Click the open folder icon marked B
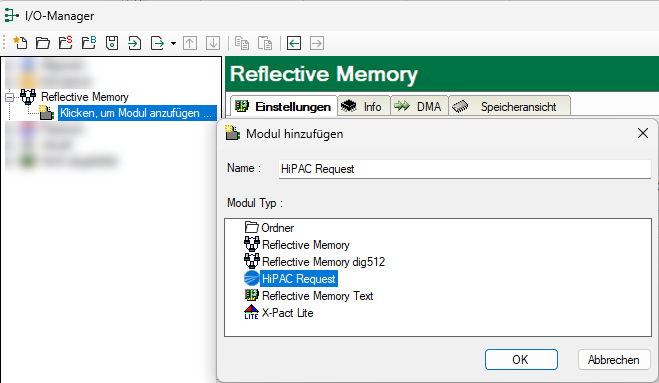 89,43
